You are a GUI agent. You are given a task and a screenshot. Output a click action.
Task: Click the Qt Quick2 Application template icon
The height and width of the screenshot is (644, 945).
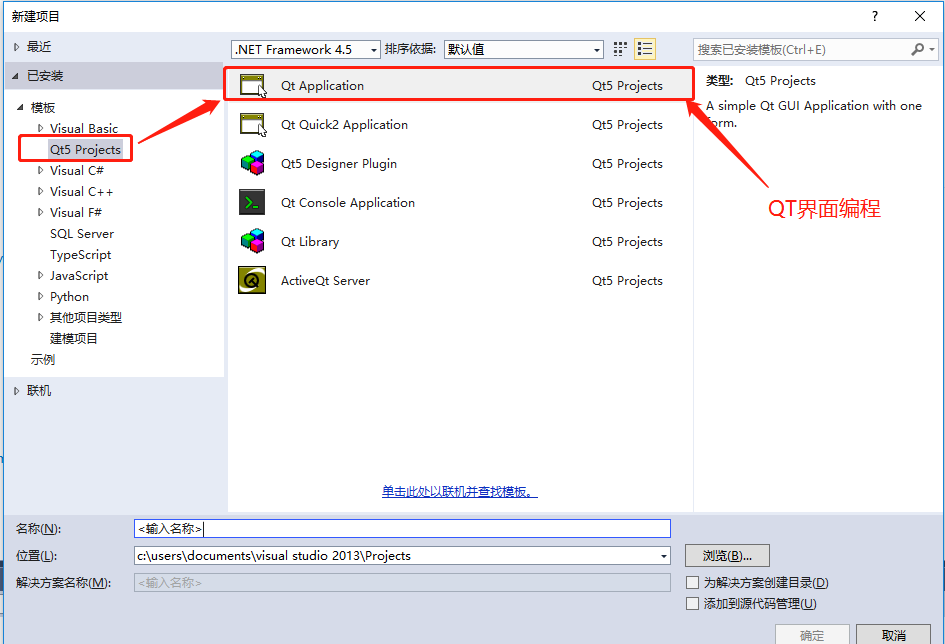coord(253,125)
